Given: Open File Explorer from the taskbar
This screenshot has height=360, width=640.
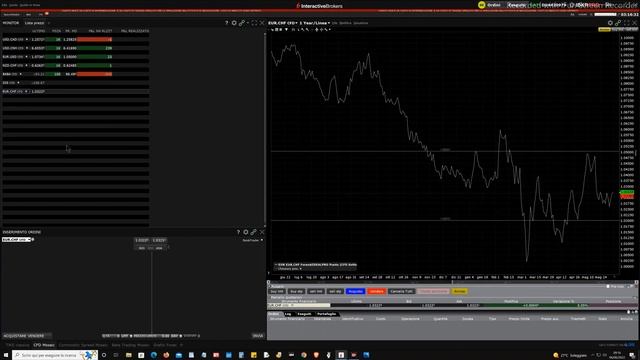Looking at the screenshot, I should tap(129, 355).
